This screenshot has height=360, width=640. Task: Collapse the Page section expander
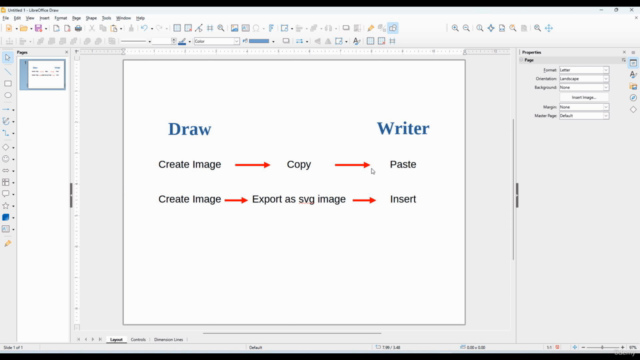click(521, 60)
